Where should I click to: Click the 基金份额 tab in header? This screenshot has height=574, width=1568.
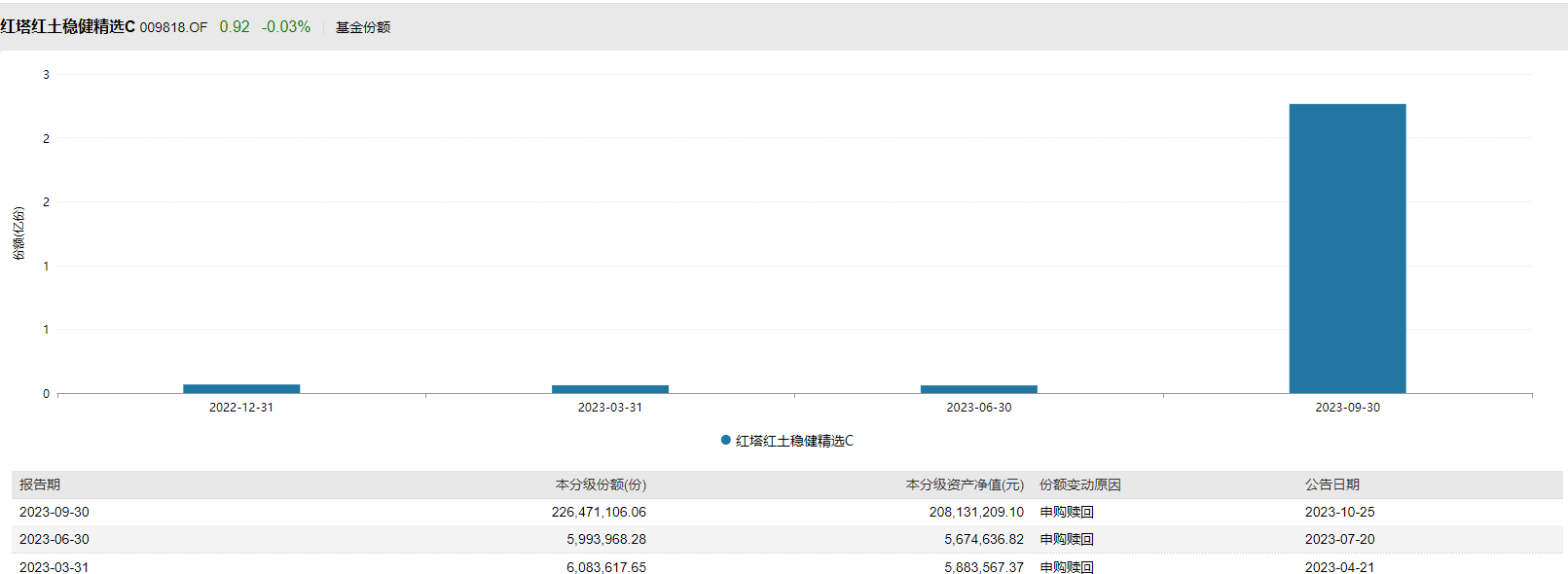pos(363,27)
